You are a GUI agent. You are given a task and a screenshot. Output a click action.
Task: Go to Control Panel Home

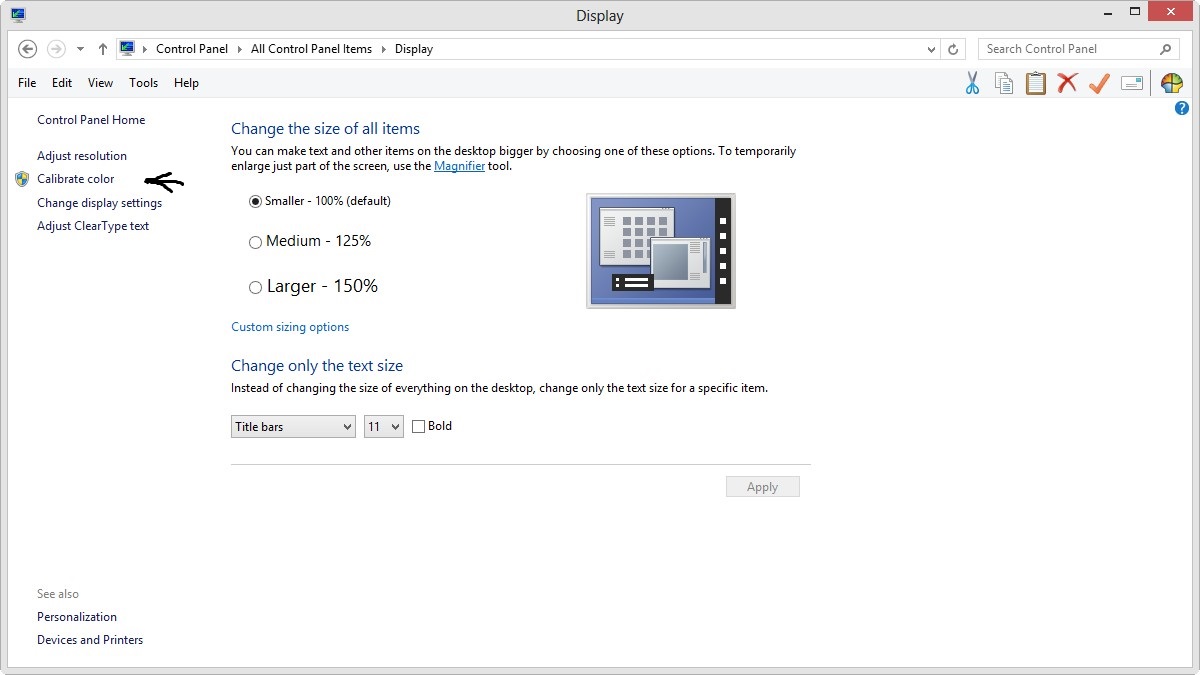pos(91,120)
